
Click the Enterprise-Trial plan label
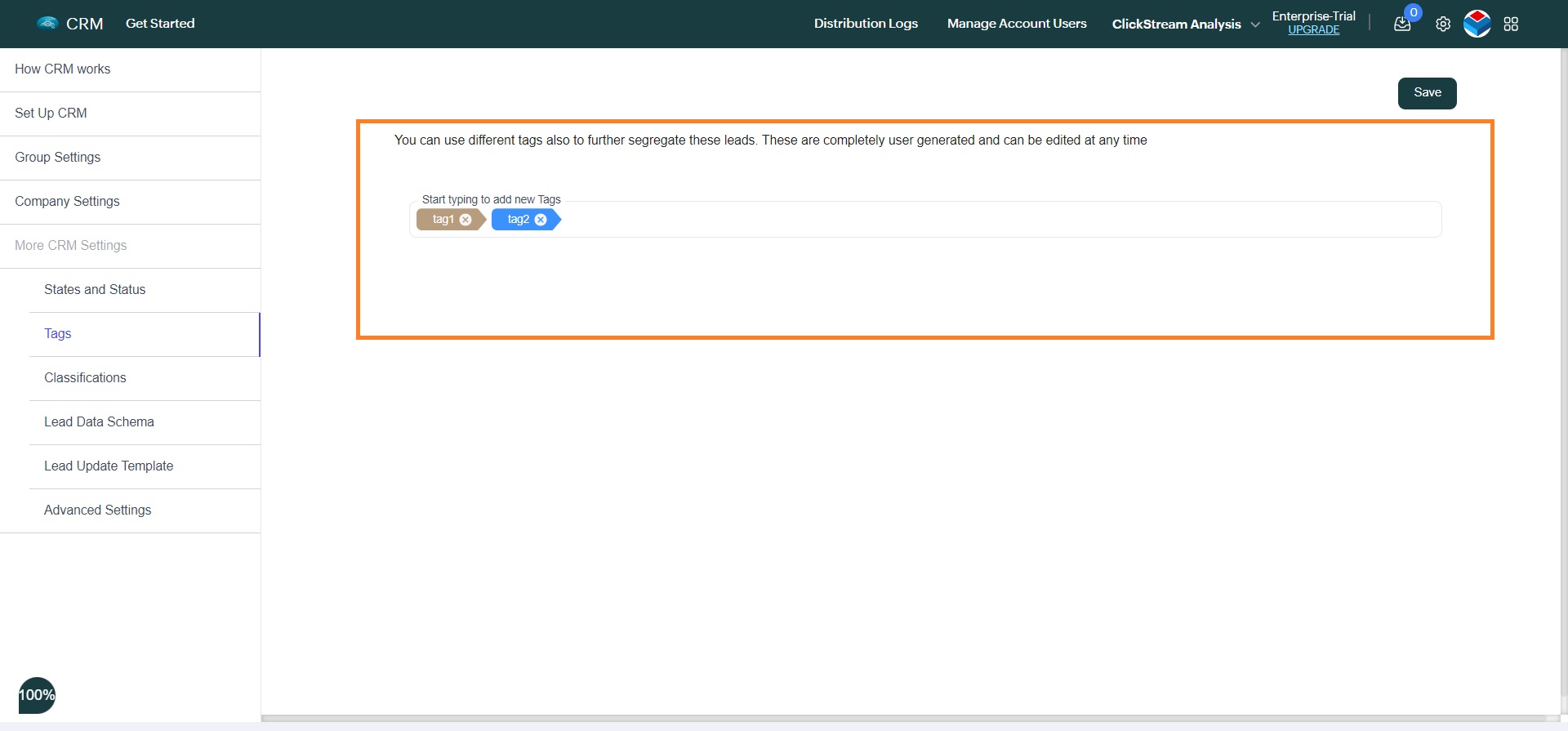(x=1313, y=16)
